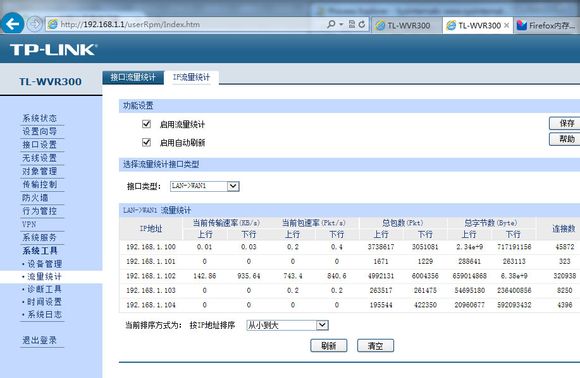Open 传输控制 in the sidebar
The height and width of the screenshot is (378, 580).
pyautogui.click(x=40, y=184)
